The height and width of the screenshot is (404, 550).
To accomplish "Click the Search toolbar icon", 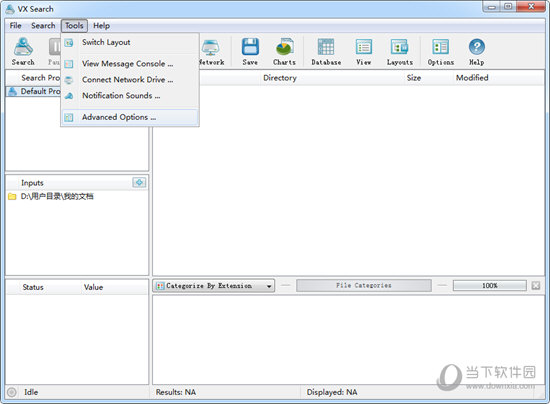I will (23, 51).
